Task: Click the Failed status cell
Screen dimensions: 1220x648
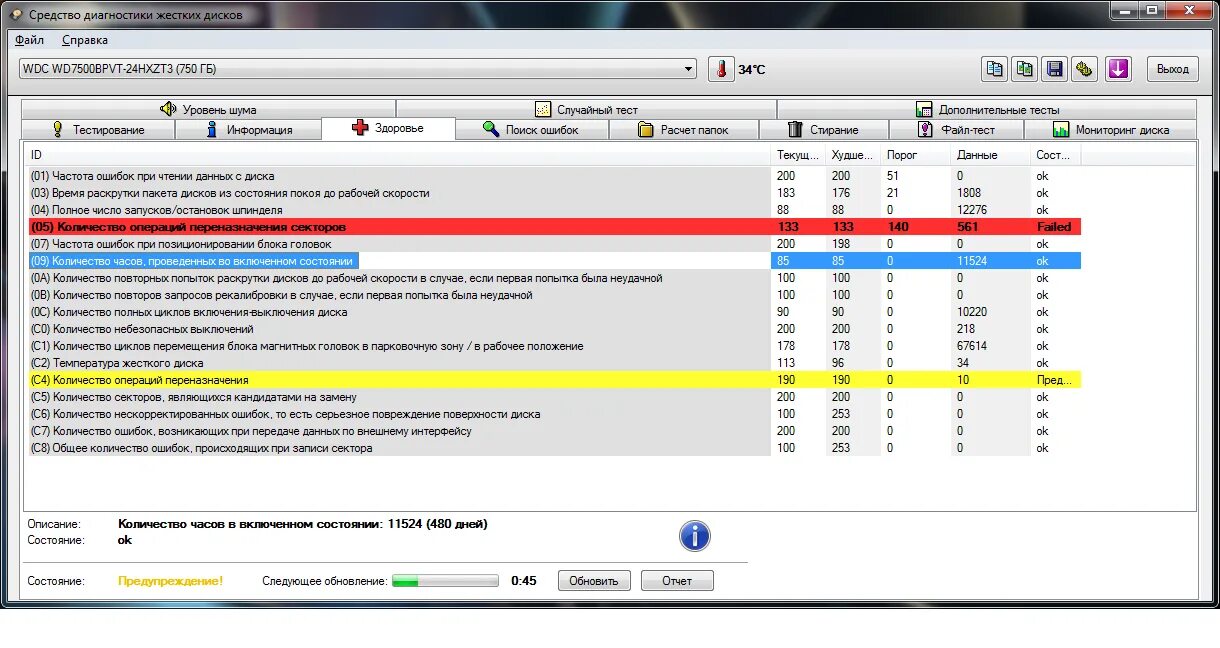Action: 1054,227
